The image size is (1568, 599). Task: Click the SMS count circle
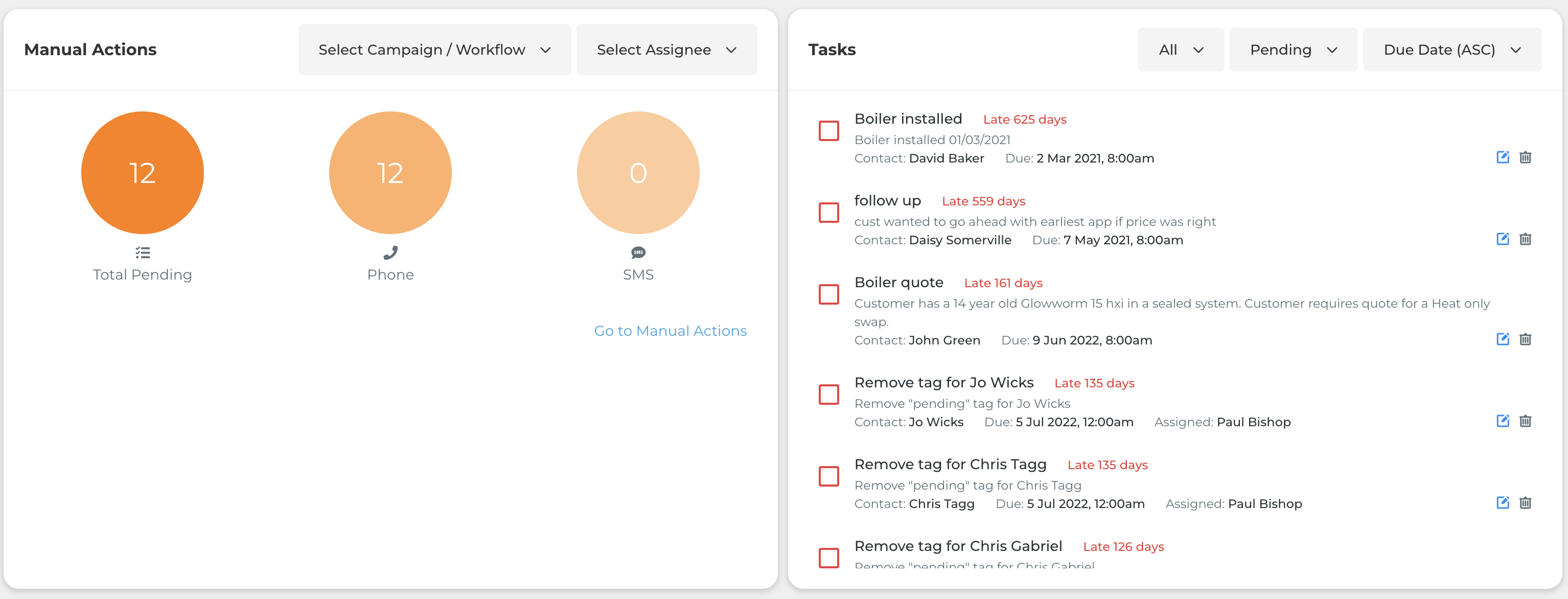pyautogui.click(x=638, y=173)
